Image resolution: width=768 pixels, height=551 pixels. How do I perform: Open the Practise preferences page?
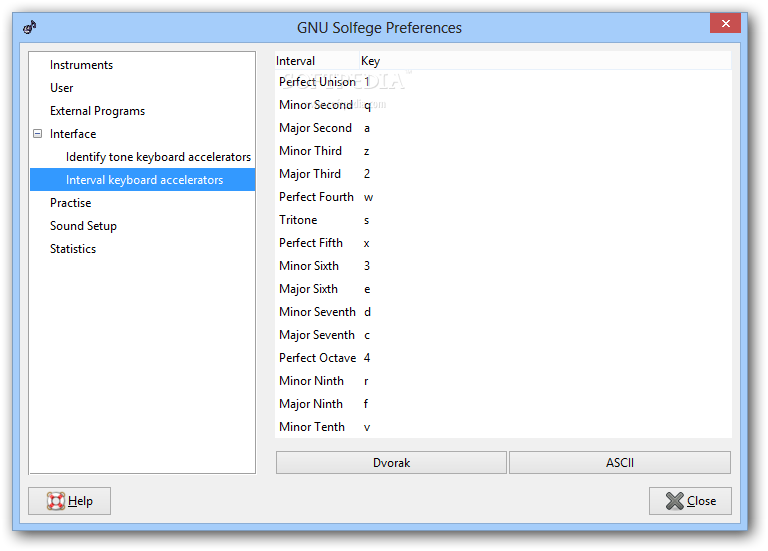pos(71,203)
